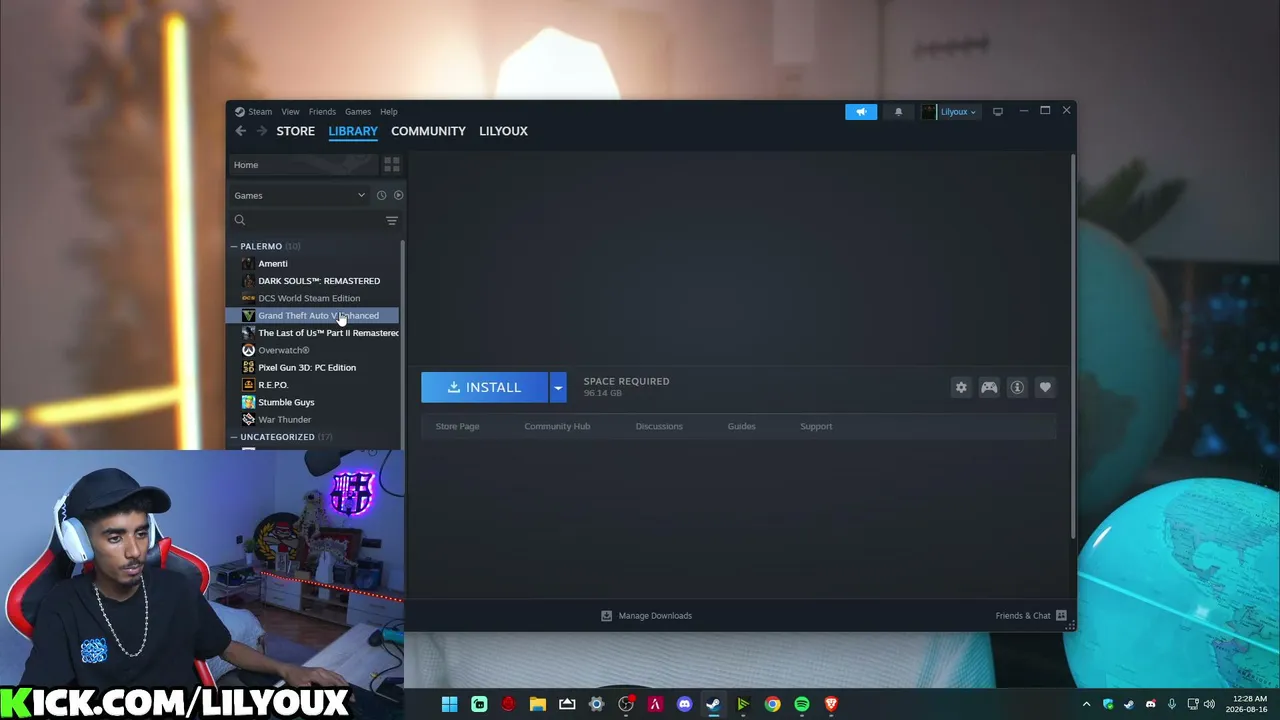Click the blue INSTALL button
The width and height of the screenshot is (1280, 720).
click(x=485, y=387)
